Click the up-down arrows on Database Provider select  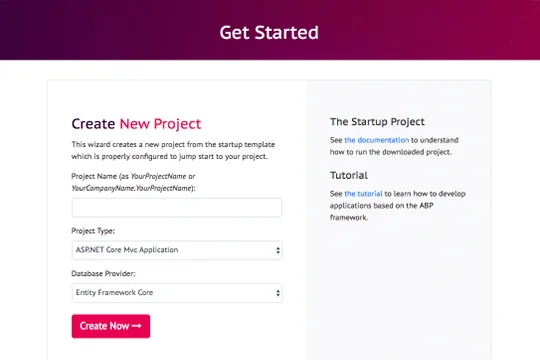point(278,293)
